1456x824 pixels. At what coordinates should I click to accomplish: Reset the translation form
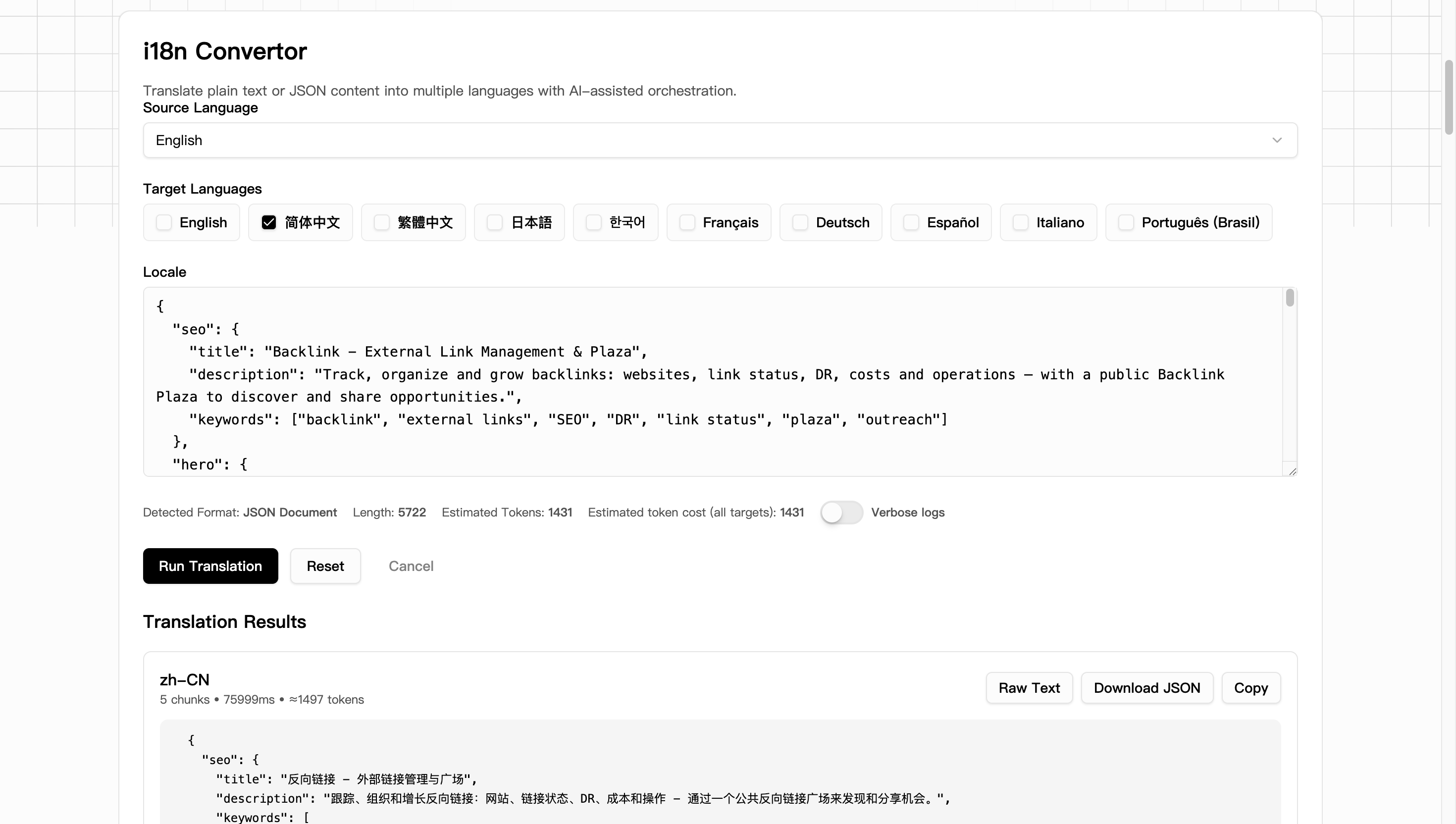(325, 566)
